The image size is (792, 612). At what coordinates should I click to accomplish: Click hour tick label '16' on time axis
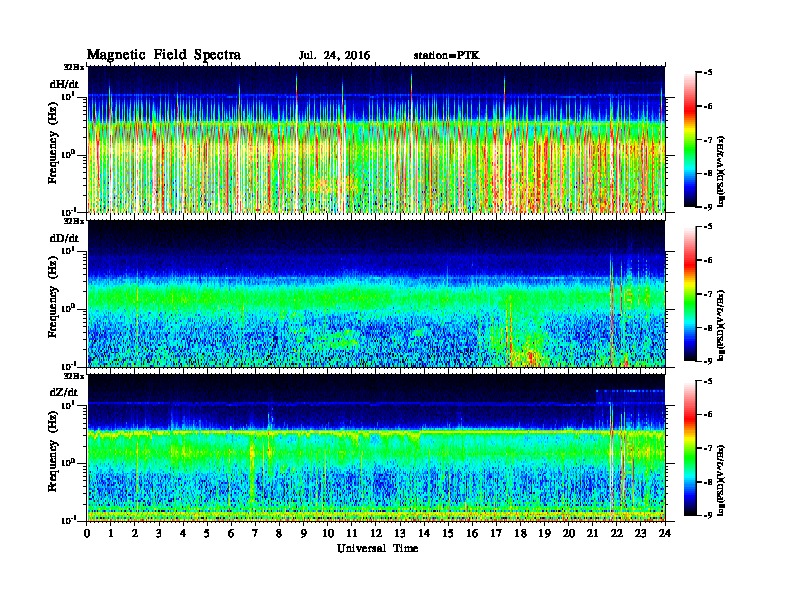pos(472,534)
